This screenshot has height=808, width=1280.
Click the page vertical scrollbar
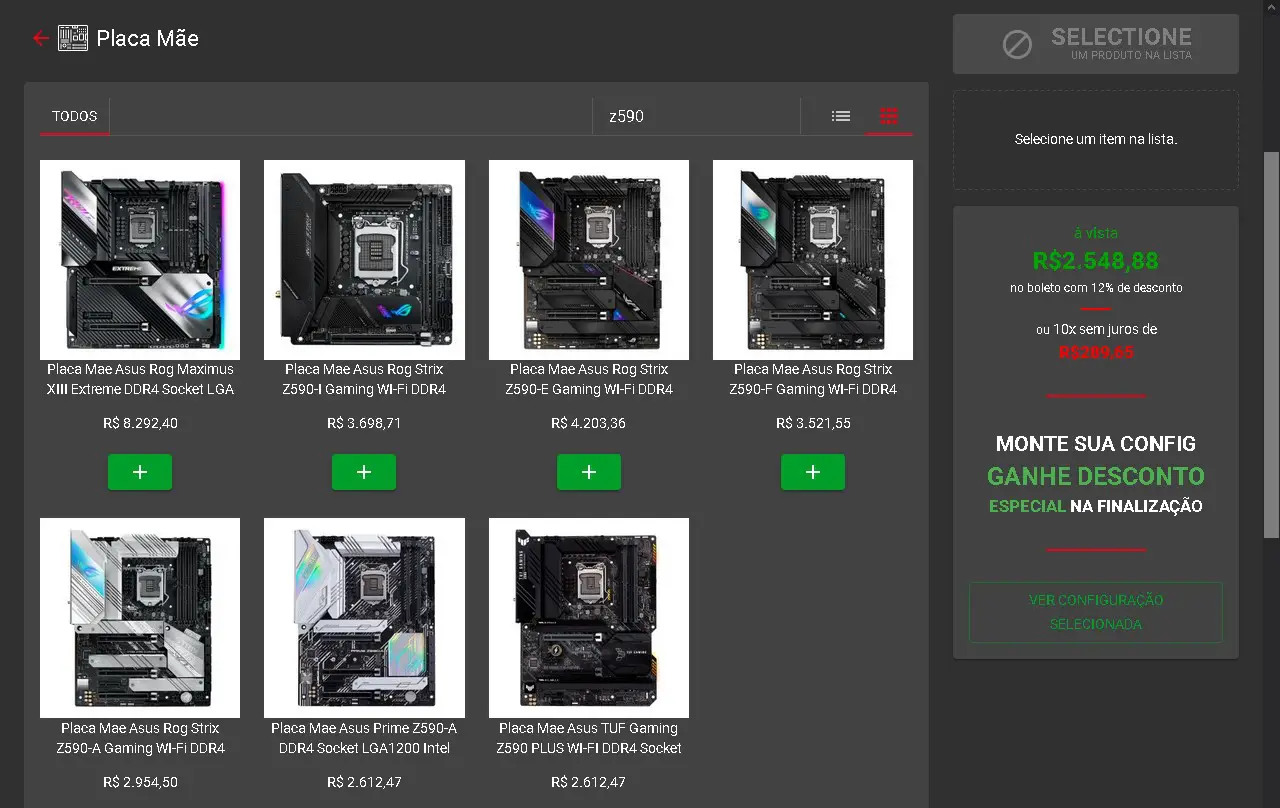[x=1271, y=345]
